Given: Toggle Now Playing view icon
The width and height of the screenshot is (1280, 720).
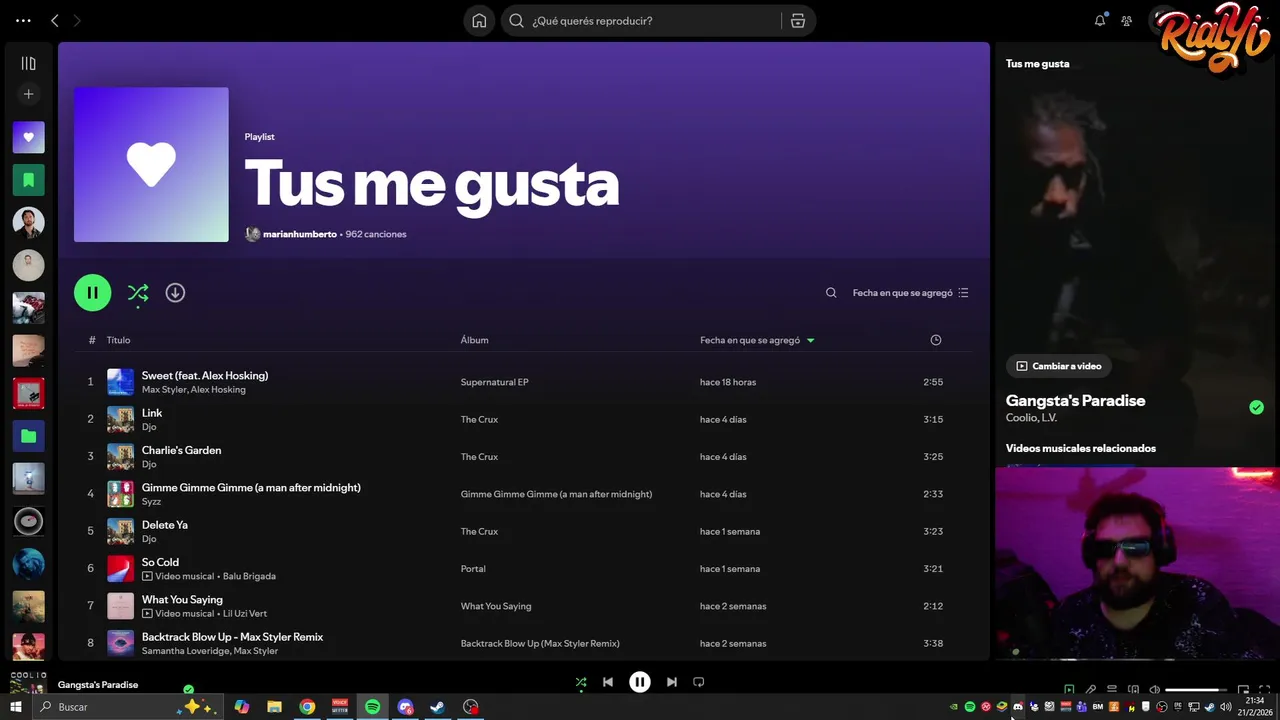Looking at the screenshot, I should click(1069, 689).
